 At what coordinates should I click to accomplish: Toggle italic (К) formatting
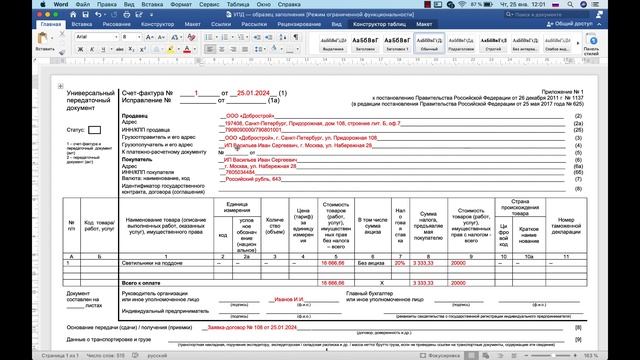coord(92,49)
